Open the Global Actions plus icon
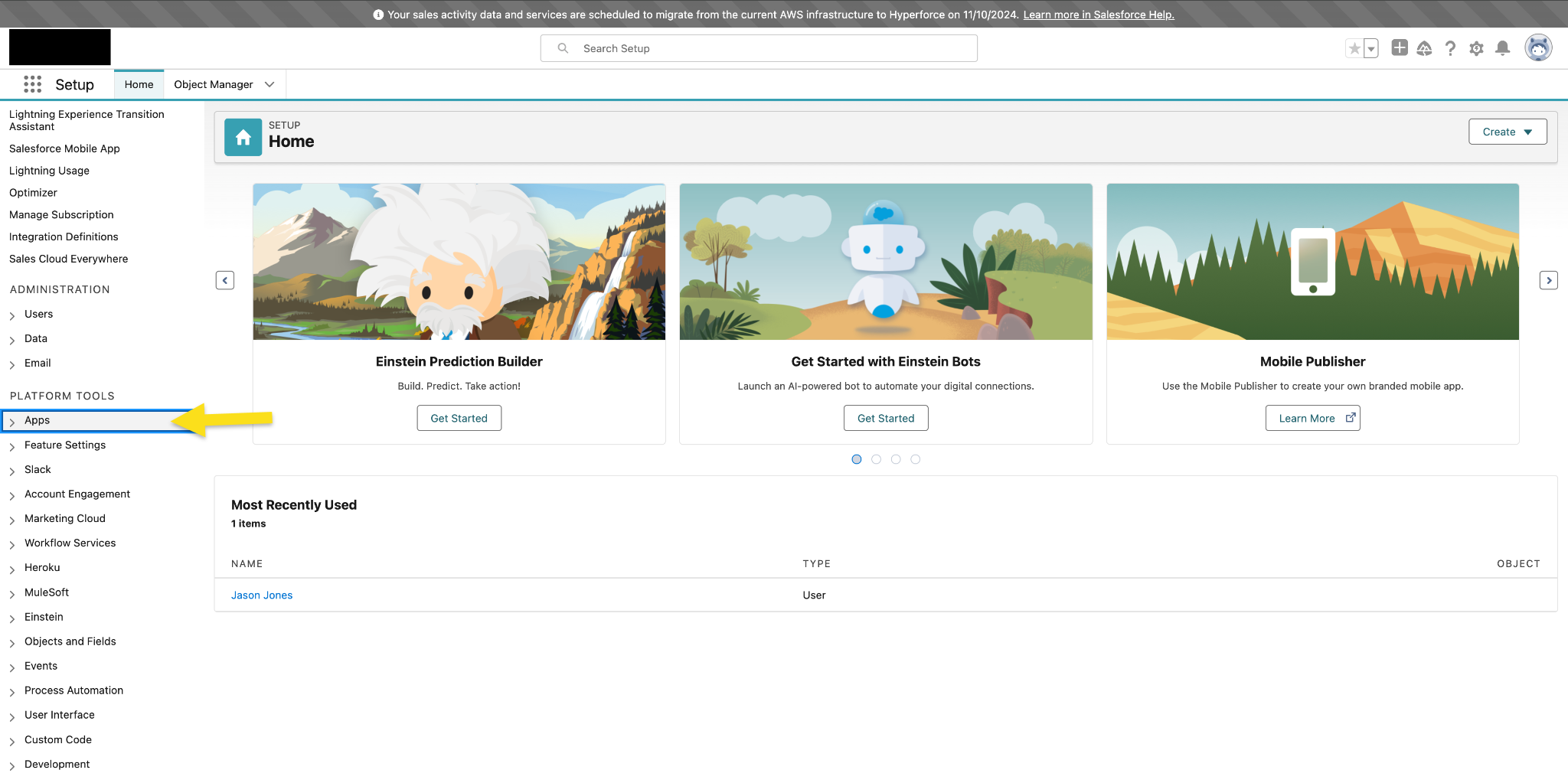Screen dimensions: 1568x783 1399,48
